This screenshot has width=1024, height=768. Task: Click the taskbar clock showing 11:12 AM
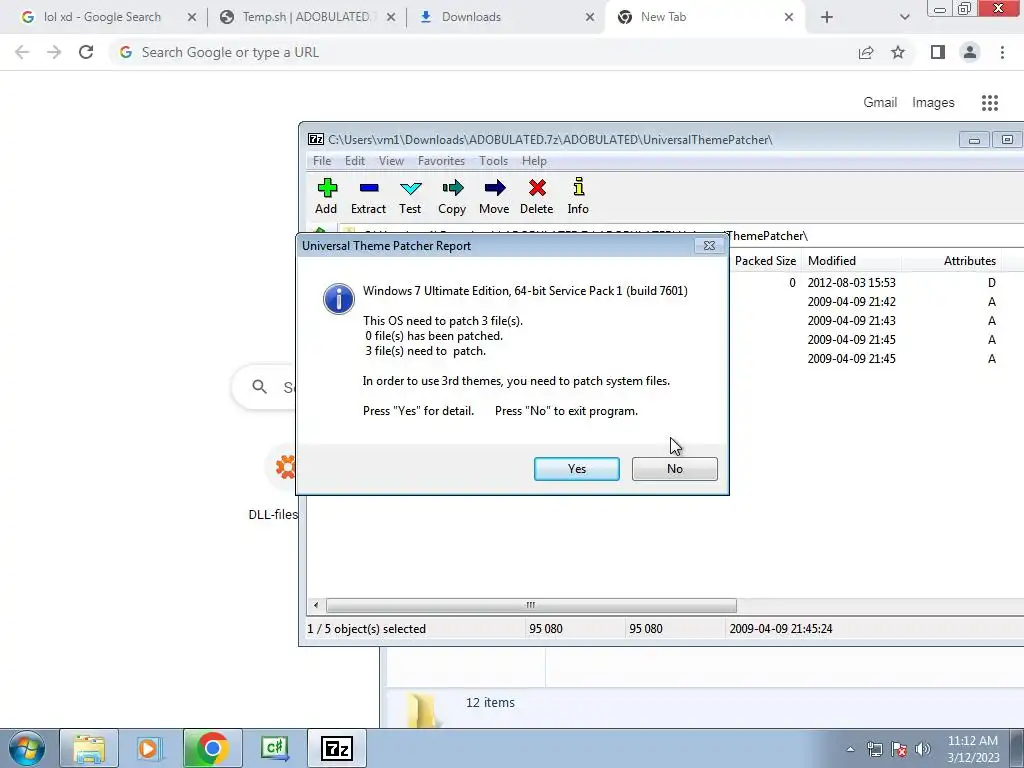pyautogui.click(x=973, y=749)
